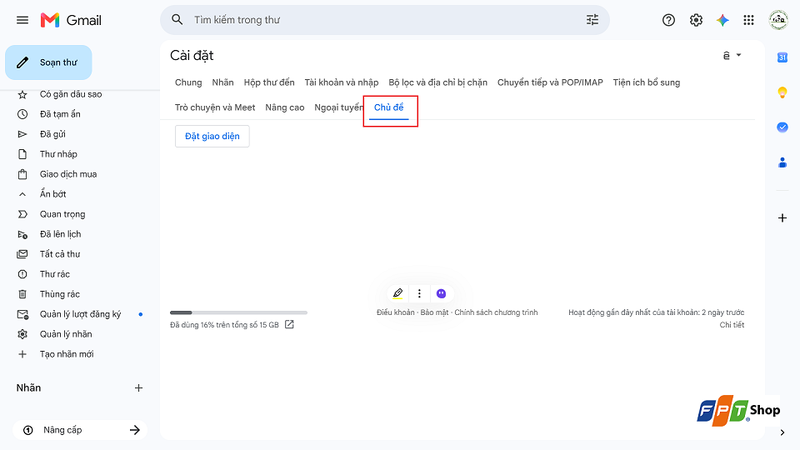
Task: Open the Bảo mật link
Action: tap(435, 312)
